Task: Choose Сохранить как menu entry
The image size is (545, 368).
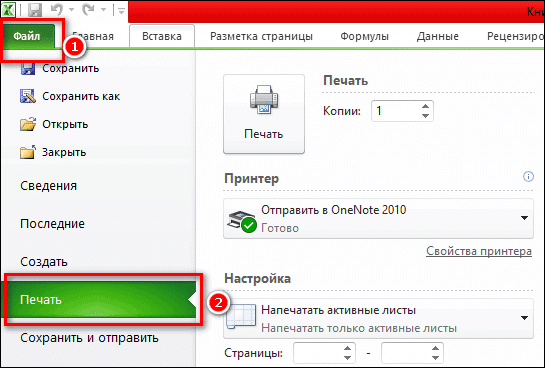Action: click(x=81, y=96)
